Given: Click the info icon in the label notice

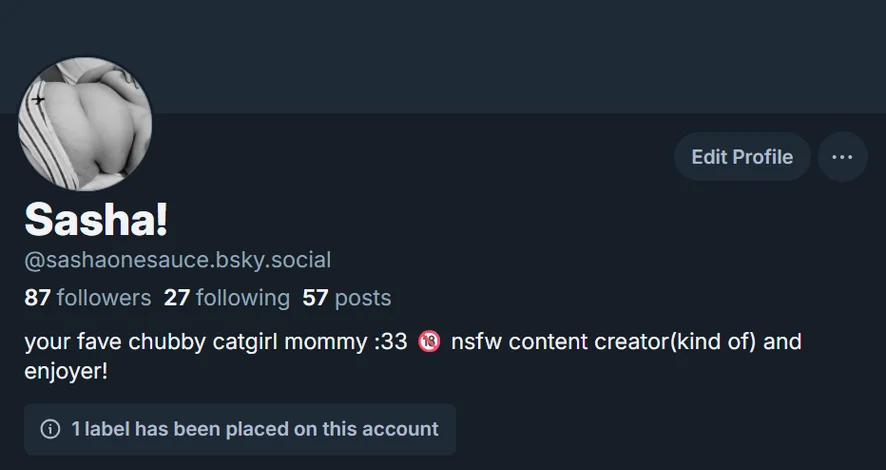Looking at the screenshot, I should click(x=49, y=429).
